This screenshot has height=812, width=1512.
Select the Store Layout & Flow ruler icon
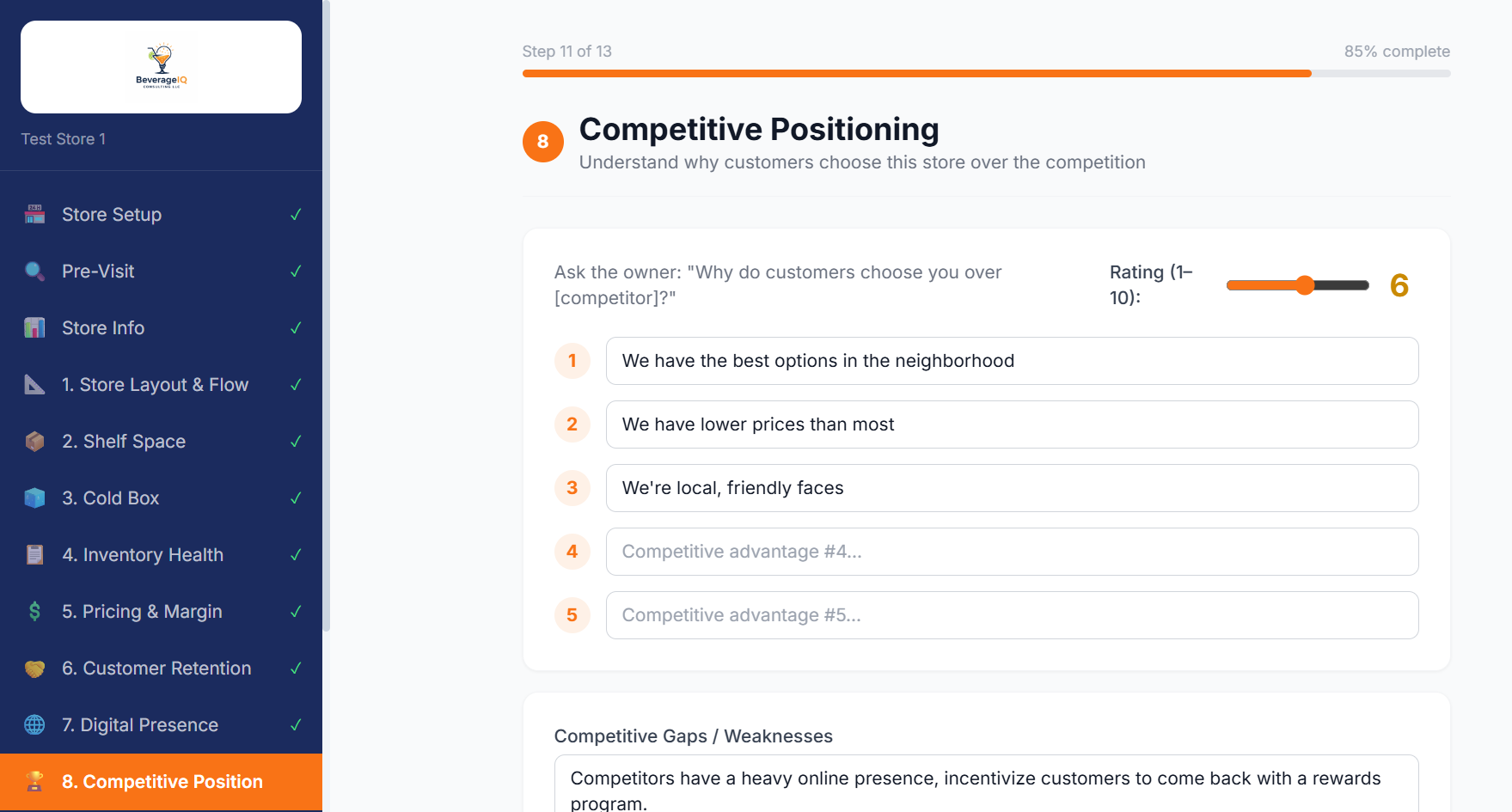[34, 384]
